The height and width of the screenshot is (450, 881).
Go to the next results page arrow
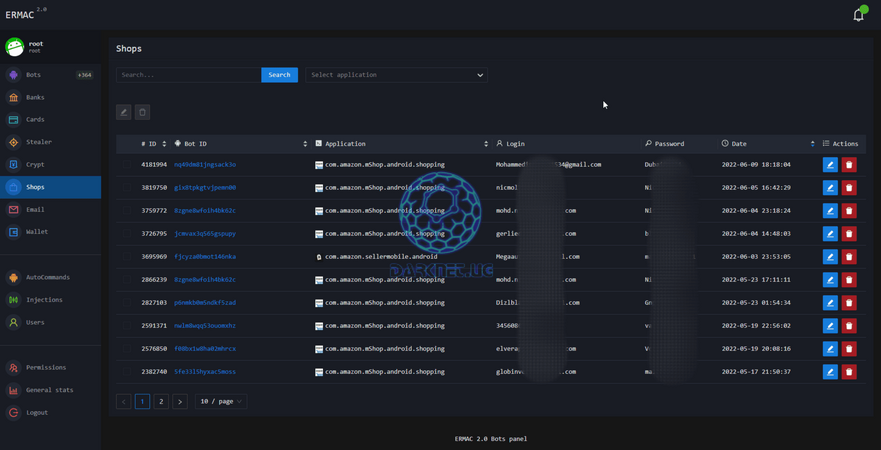pos(180,402)
